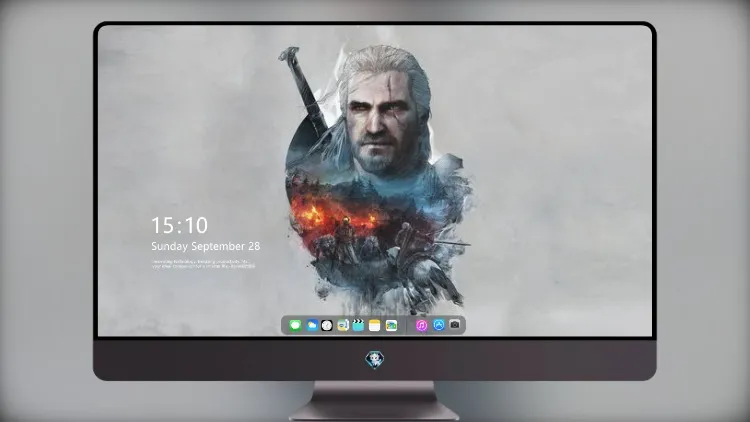Launch the Camera app from the dock
This screenshot has width=750, height=422.
(455, 325)
